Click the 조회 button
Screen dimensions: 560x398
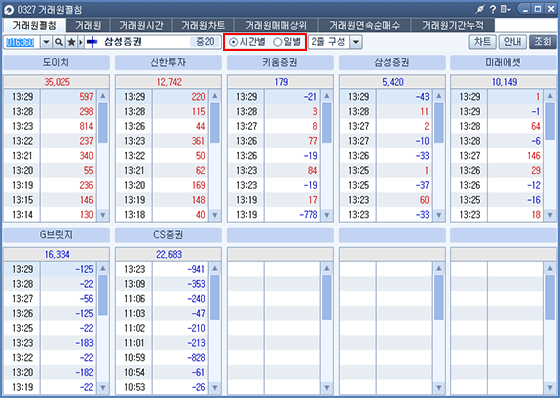[x=542, y=42]
